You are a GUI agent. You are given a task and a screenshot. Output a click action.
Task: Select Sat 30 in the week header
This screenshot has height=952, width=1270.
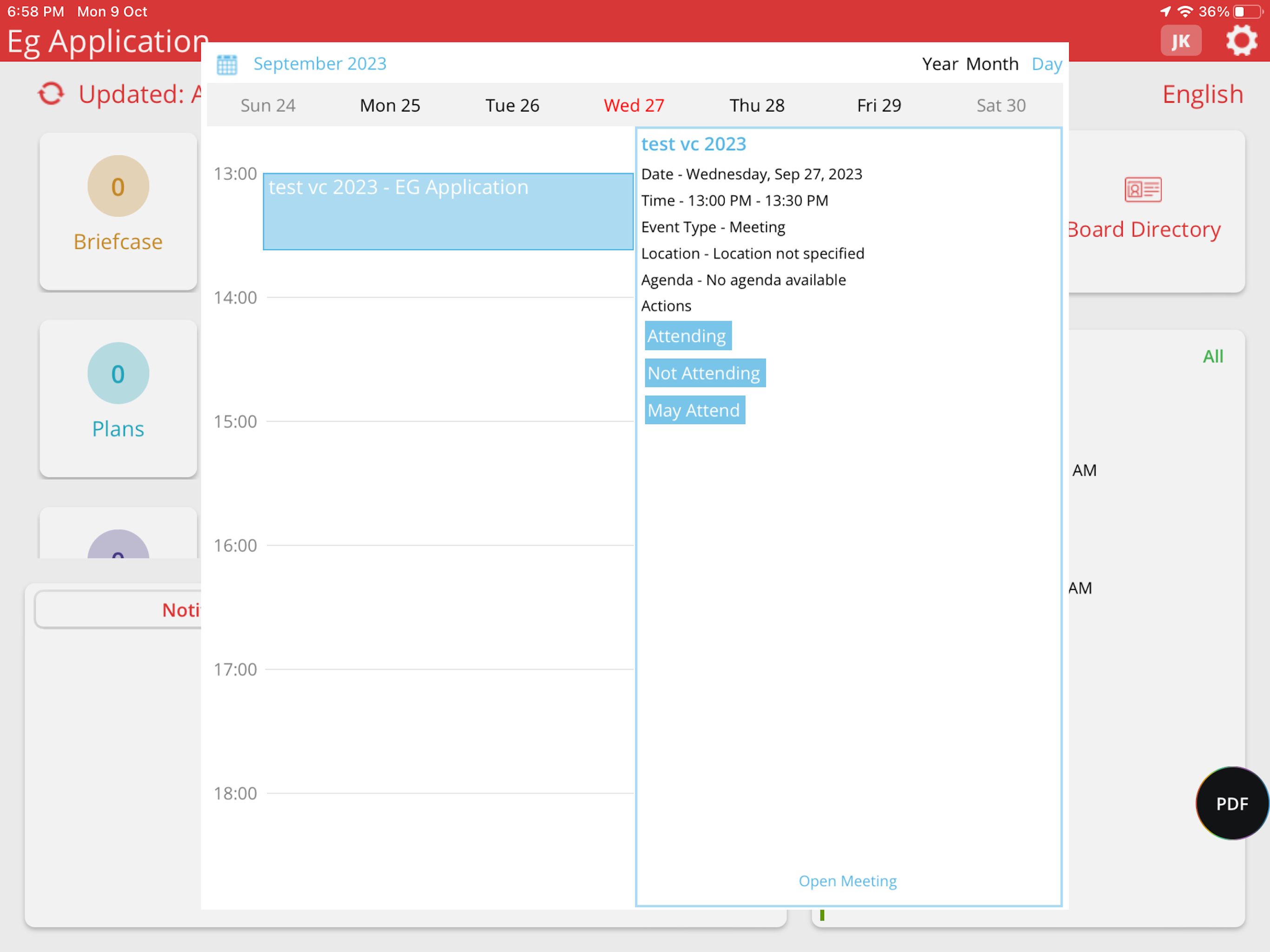(1001, 106)
